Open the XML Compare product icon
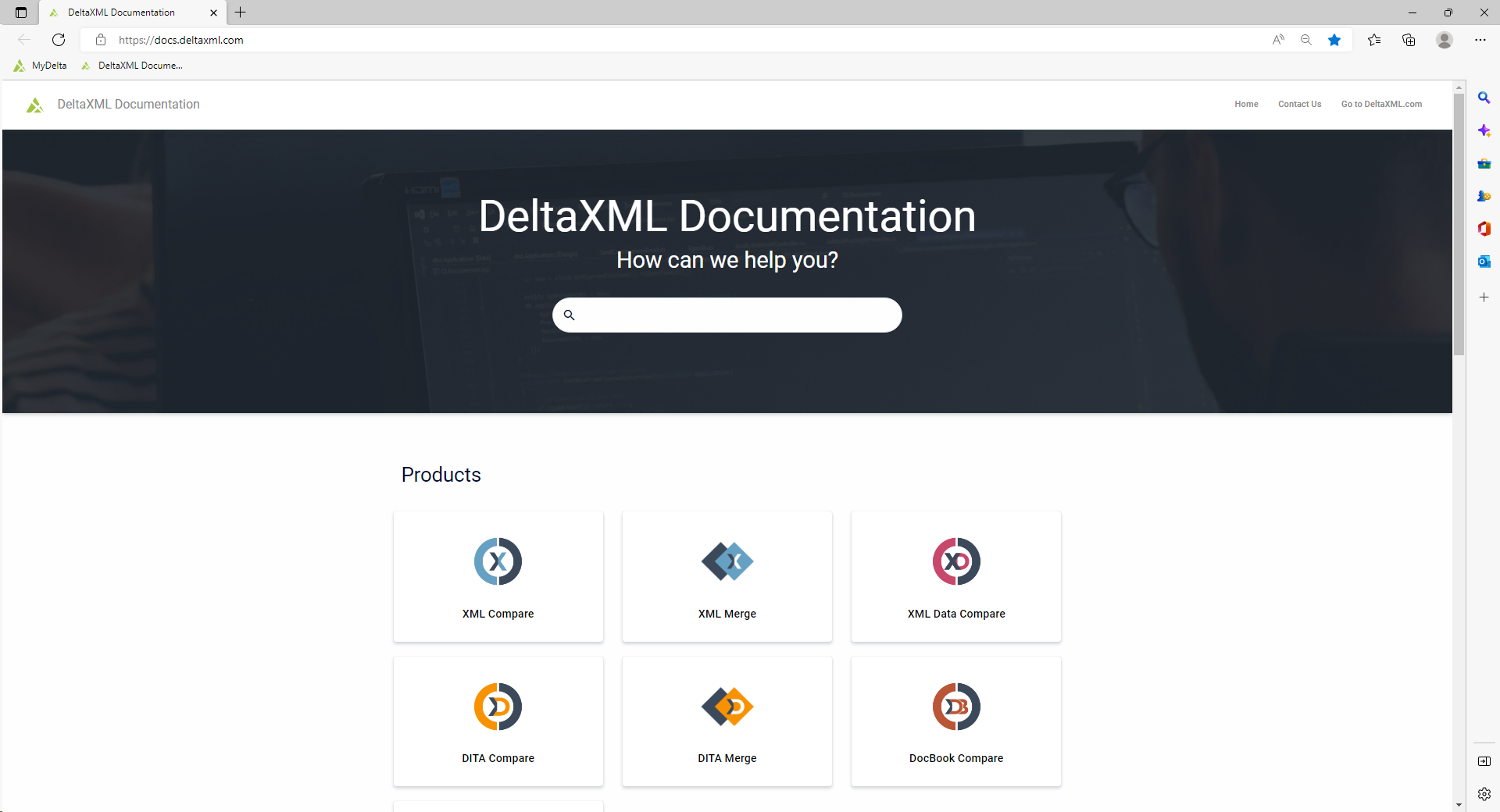 (x=498, y=561)
